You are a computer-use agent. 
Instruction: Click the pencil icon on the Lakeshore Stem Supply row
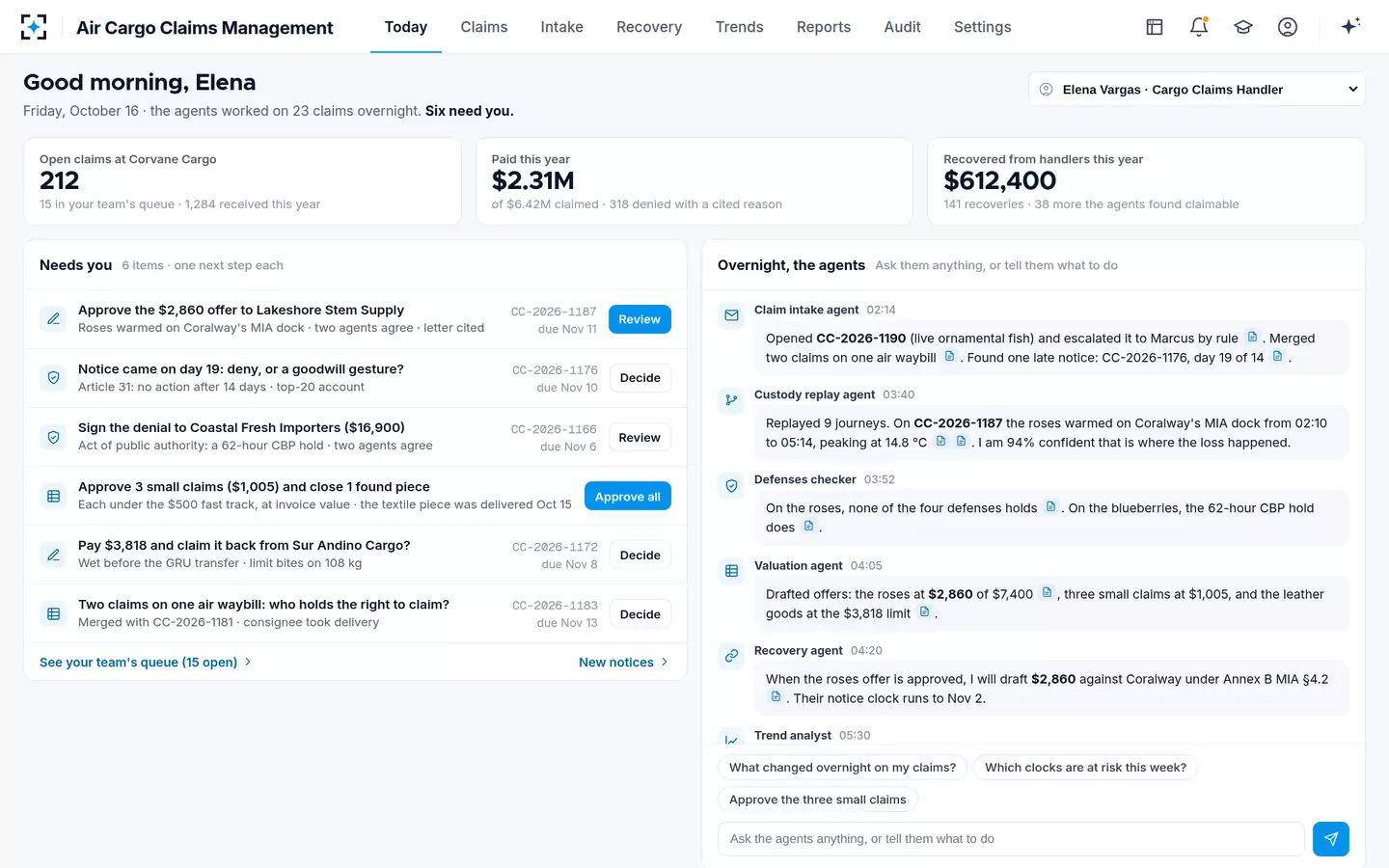(54, 318)
